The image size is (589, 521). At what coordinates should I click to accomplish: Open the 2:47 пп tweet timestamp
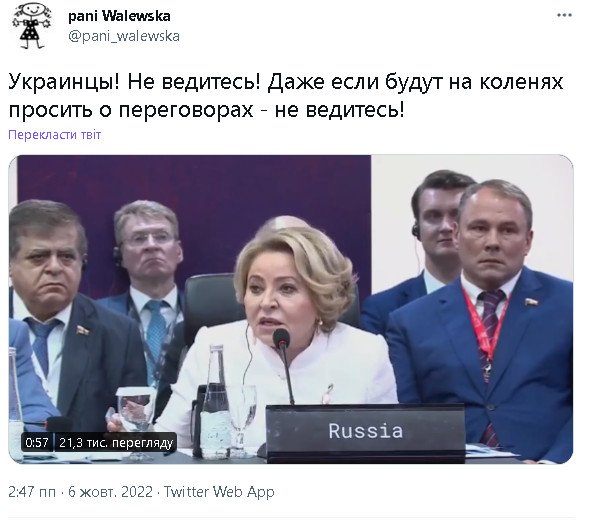click(32, 492)
